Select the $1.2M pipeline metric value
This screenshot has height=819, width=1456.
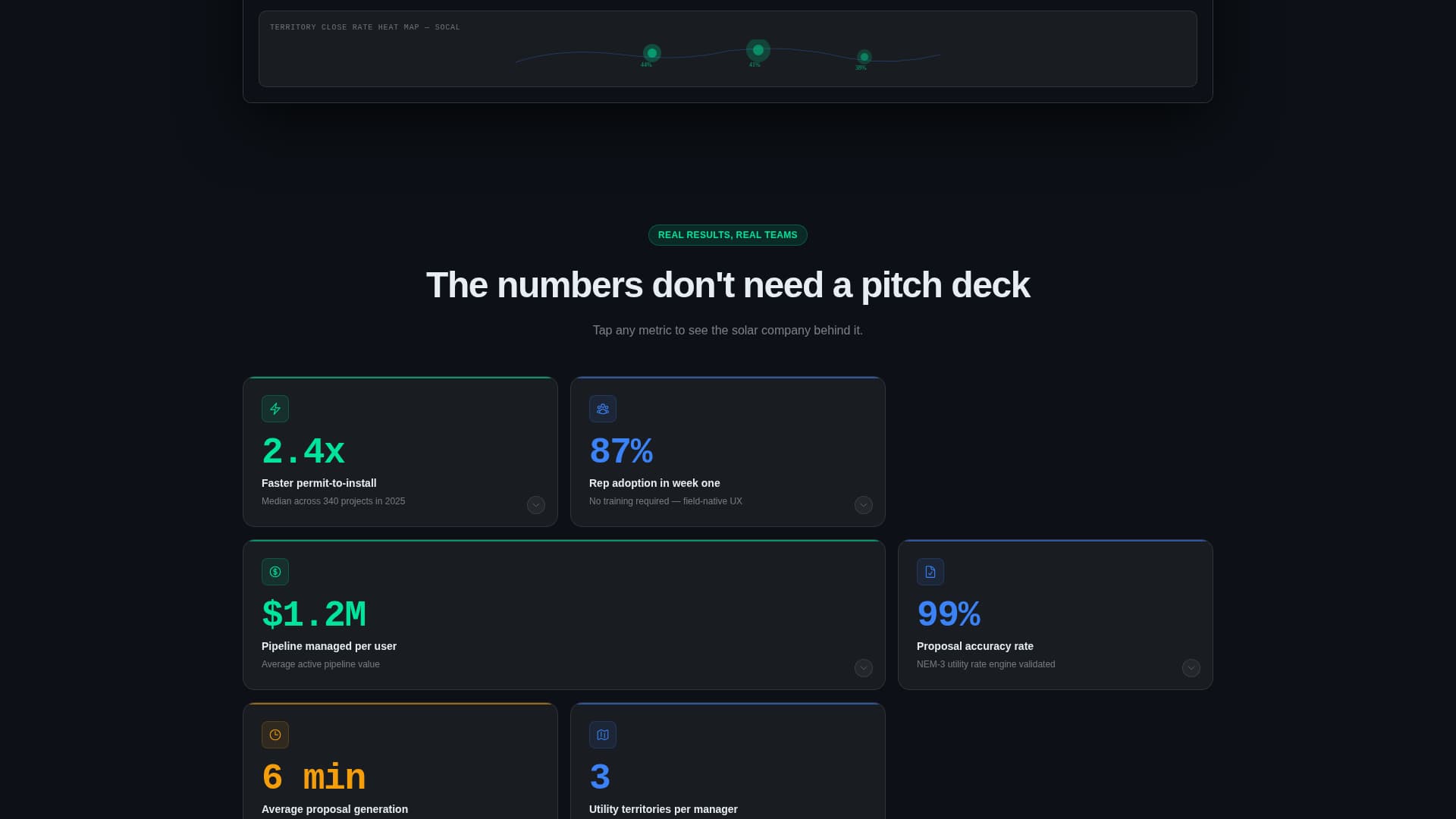pyautogui.click(x=314, y=615)
